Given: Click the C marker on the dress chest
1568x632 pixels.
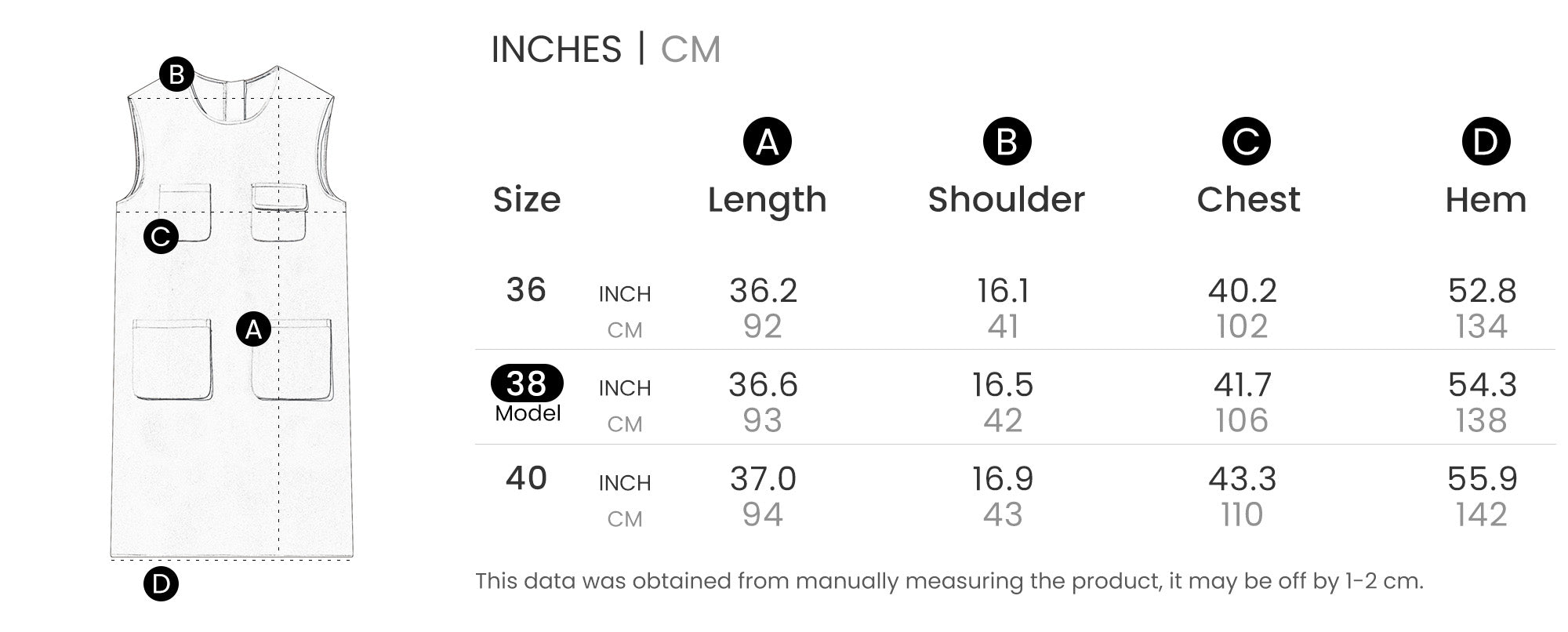Looking at the screenshot, I should coord(161,236).
